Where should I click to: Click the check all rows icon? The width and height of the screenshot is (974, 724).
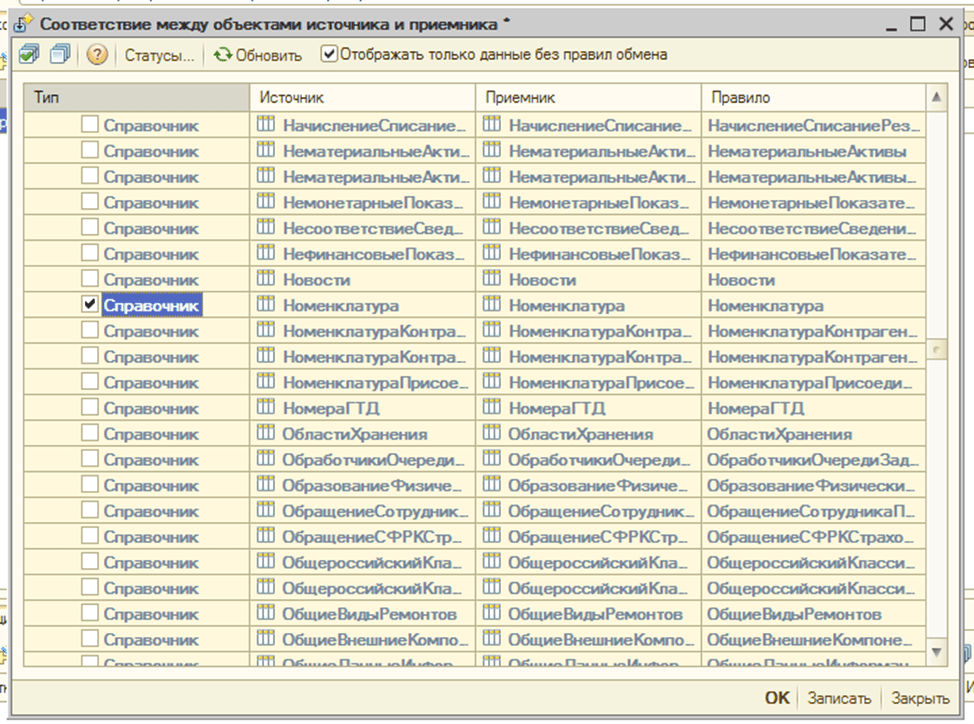[29, 54]
